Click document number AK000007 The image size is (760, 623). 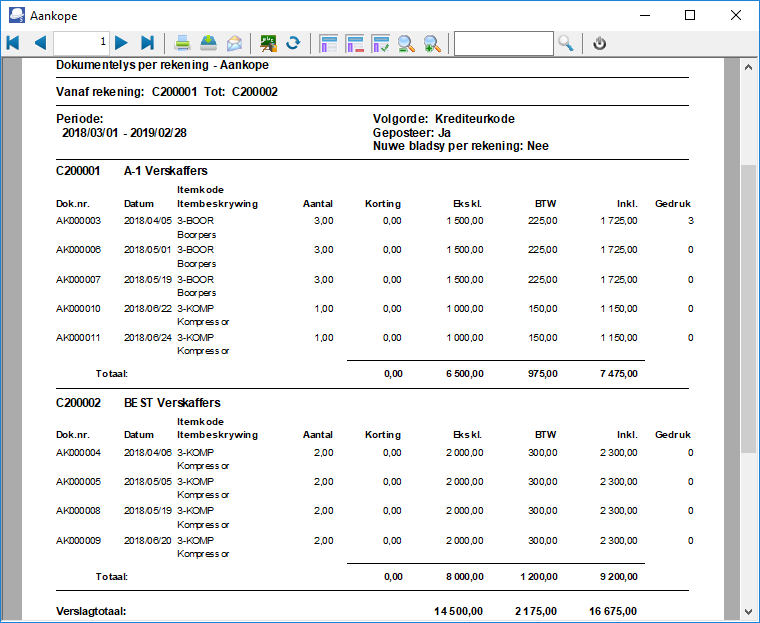79,280
